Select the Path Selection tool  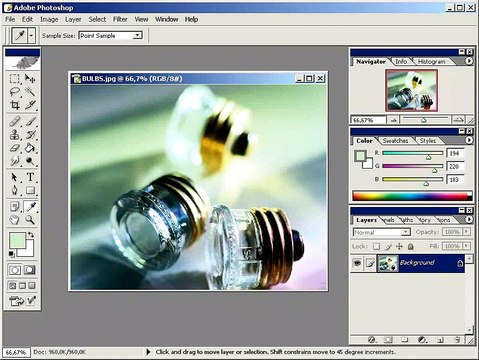pyautogui.click(x=14, y=177)
